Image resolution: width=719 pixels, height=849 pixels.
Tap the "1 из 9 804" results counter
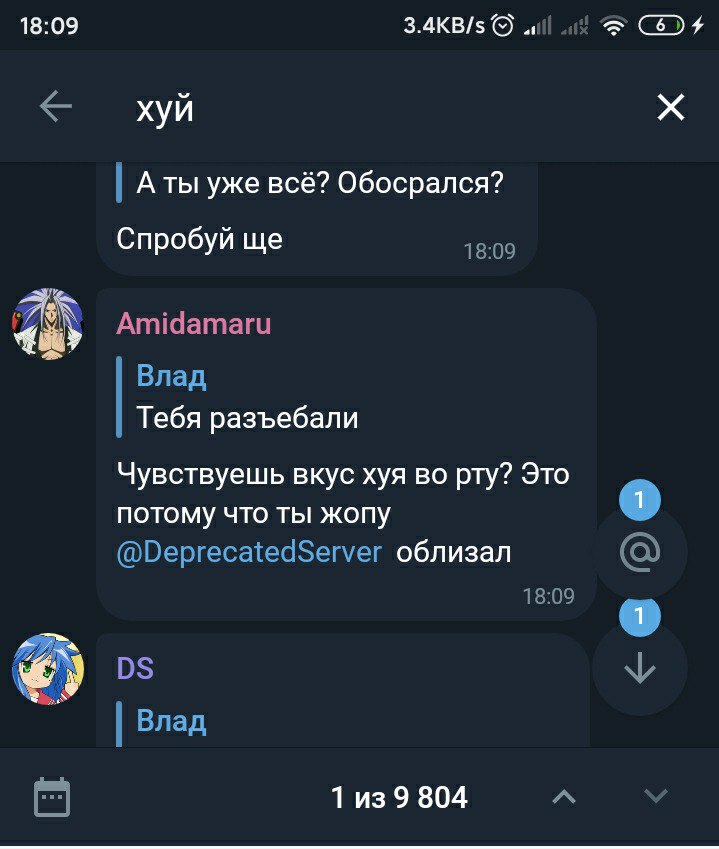click(399, 797)
